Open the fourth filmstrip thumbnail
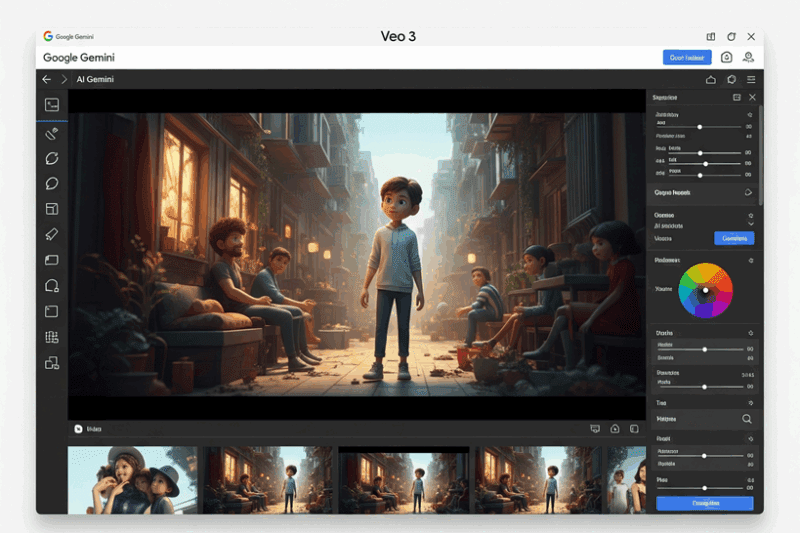The height and width of the screenshot is (533, 800). click(538, 480)
